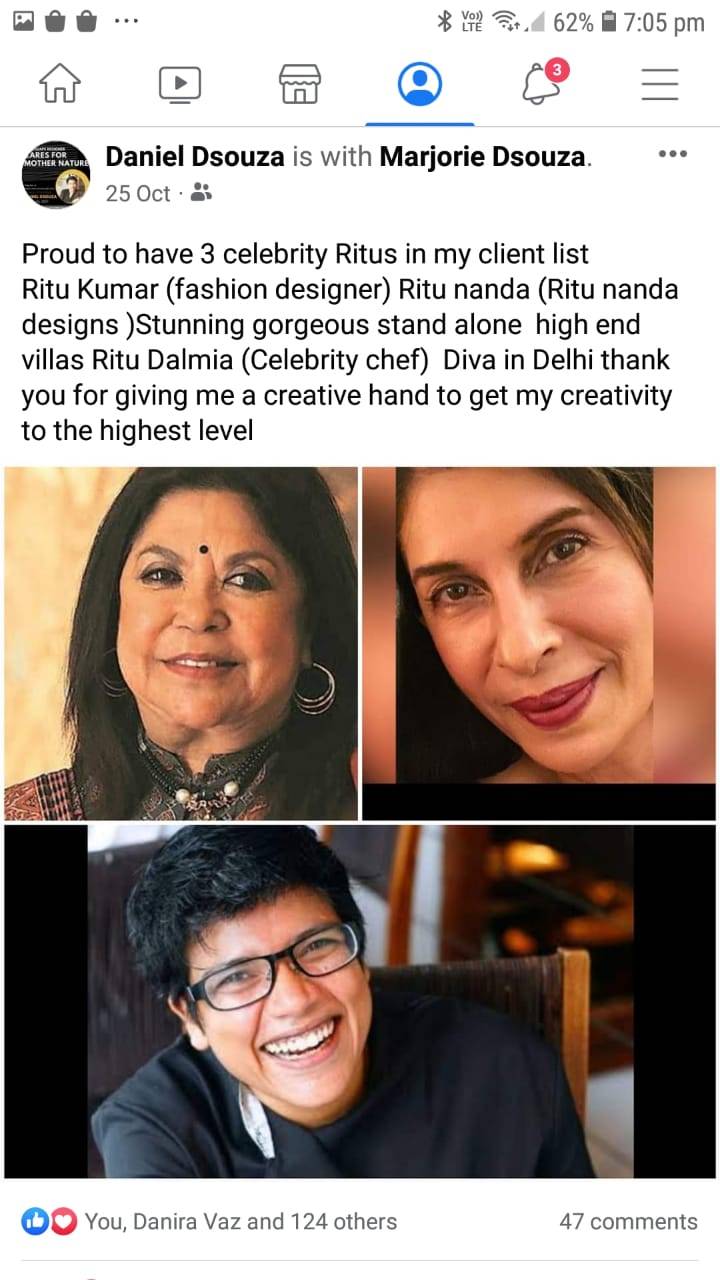Open the Marketplace store icon
This screenshot has height=1280, width=720.
[300, 85]
